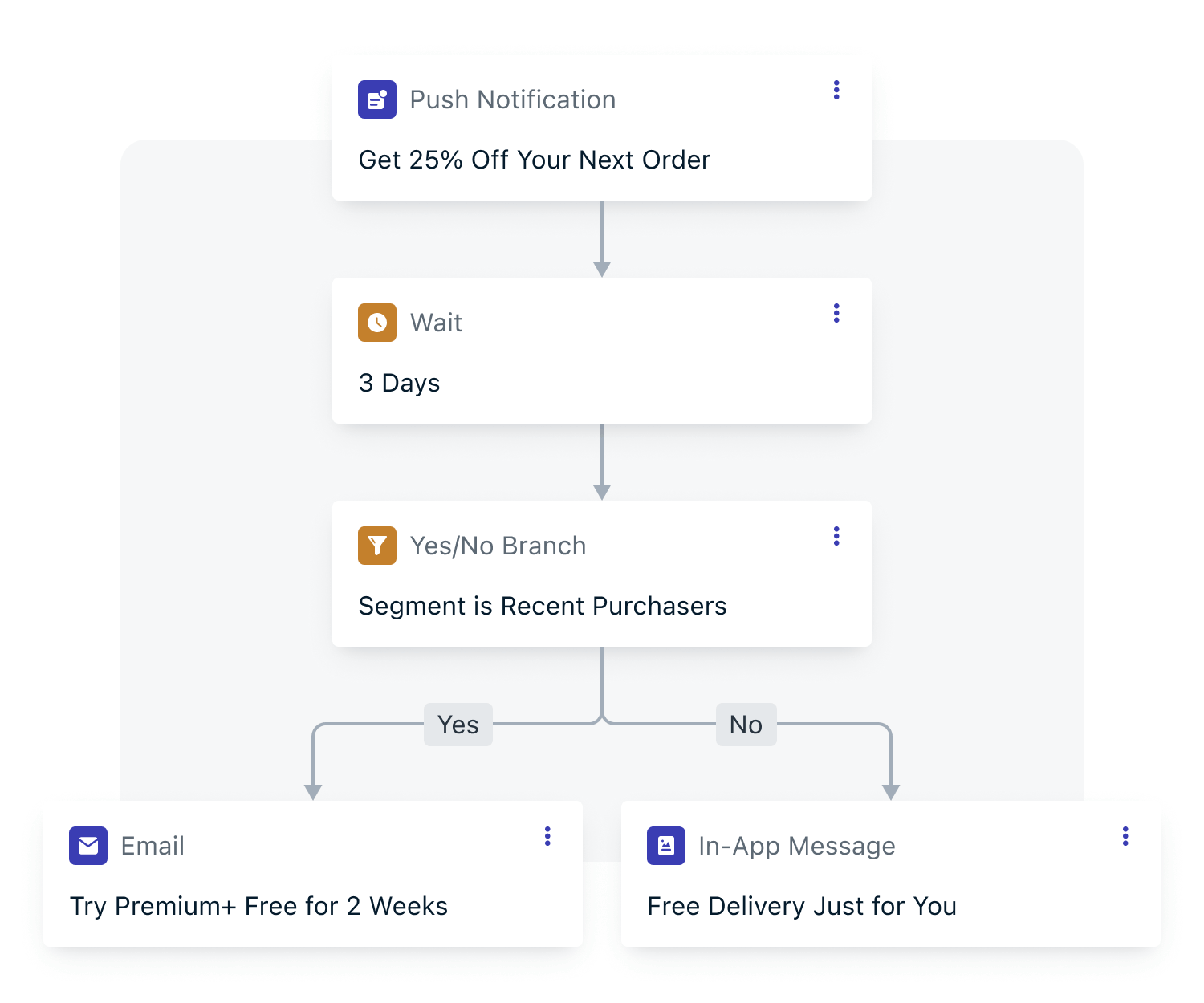Click the Push Notification bell icon

pos(377,99)
